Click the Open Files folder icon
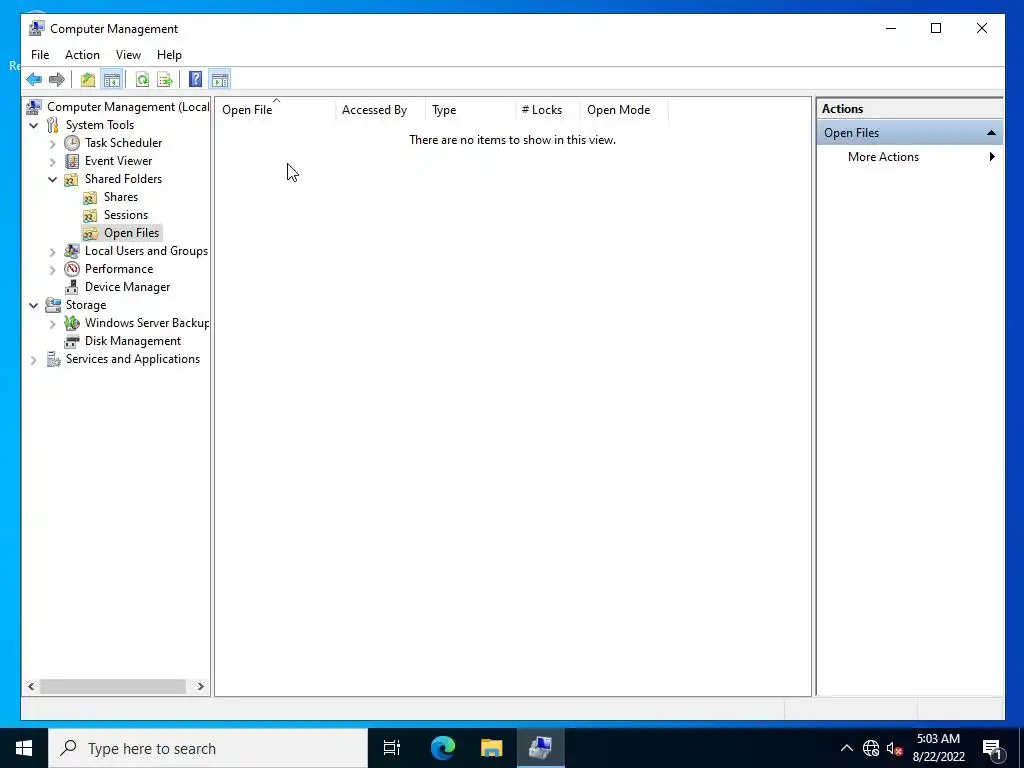The height and width of the screenshot is (768, 1024). click(91, 233)
